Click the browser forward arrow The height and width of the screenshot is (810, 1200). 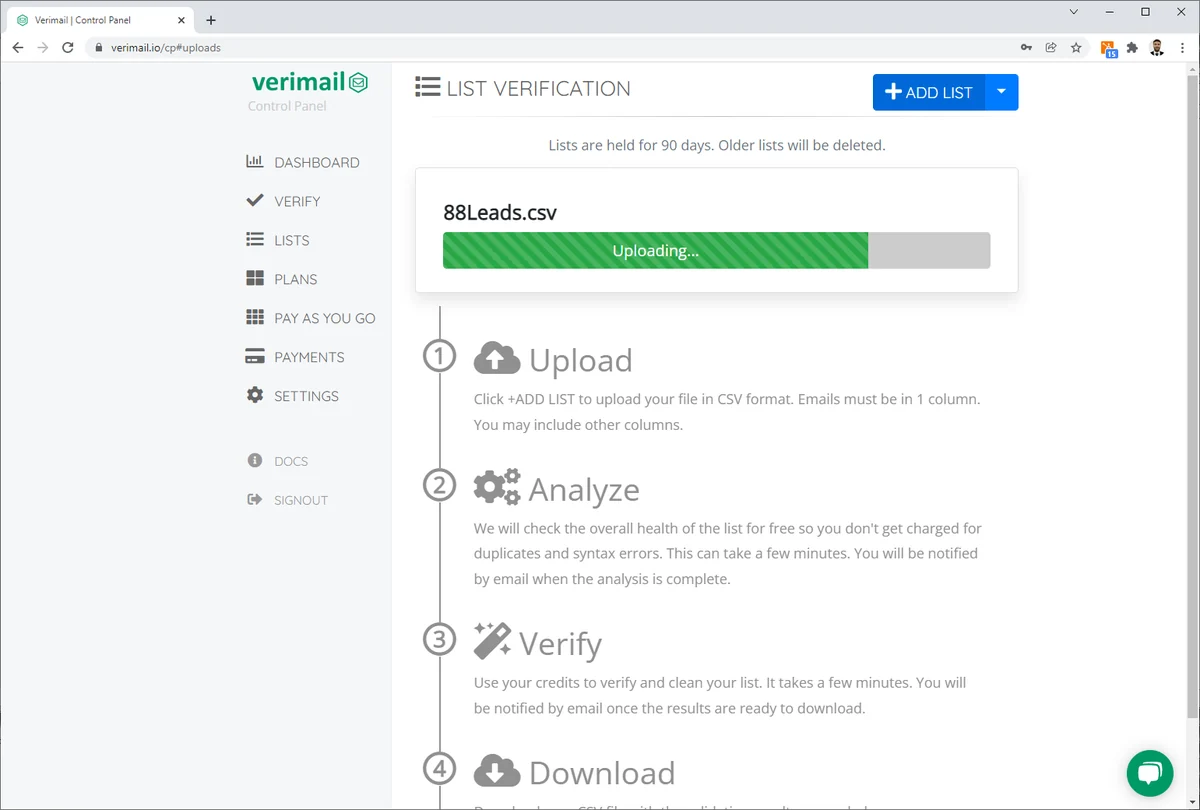[x=43, y=47]
